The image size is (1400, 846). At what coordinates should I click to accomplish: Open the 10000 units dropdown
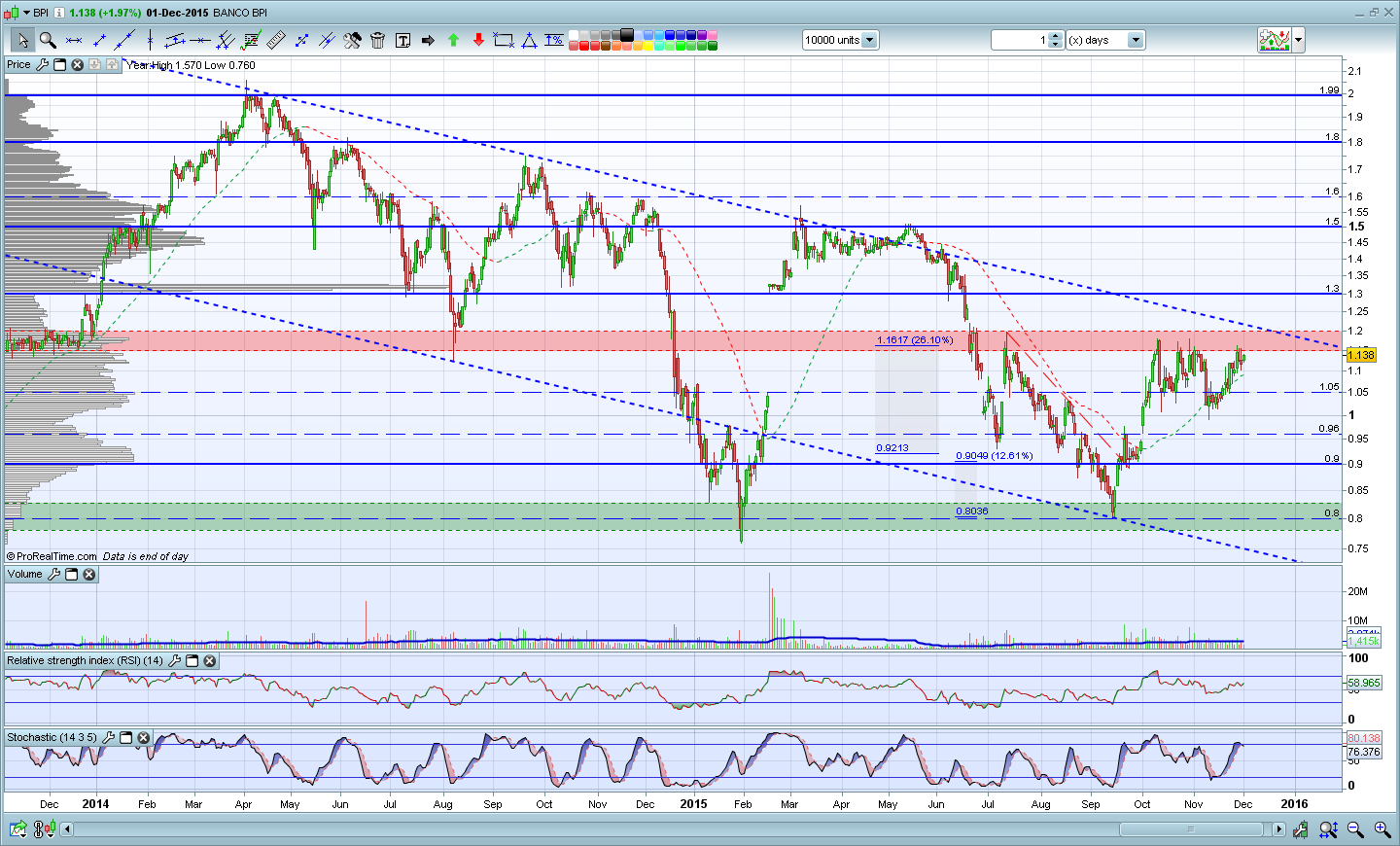coord(869,40)
